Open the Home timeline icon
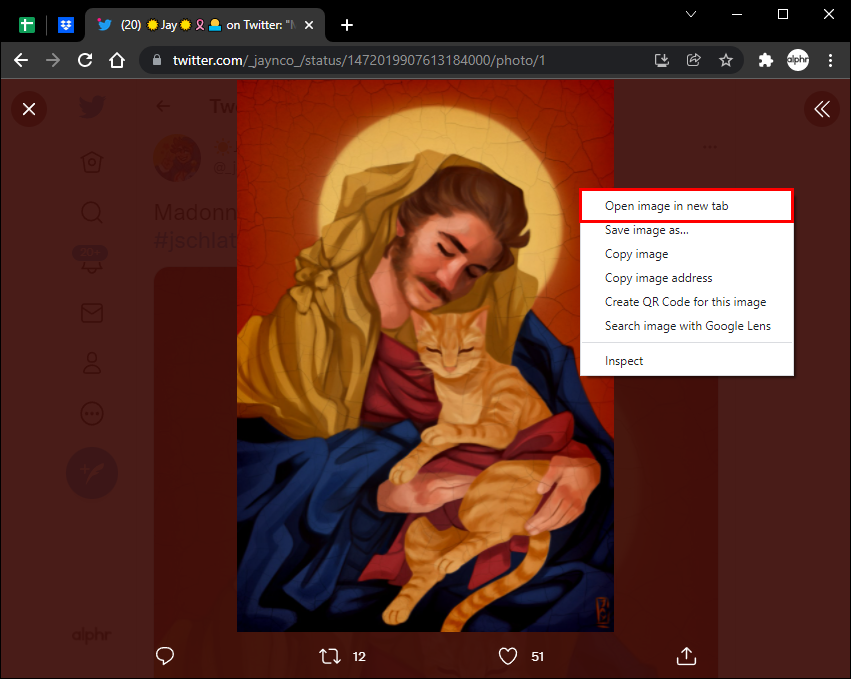Viewport: 851px width, 679px height. 91,161
